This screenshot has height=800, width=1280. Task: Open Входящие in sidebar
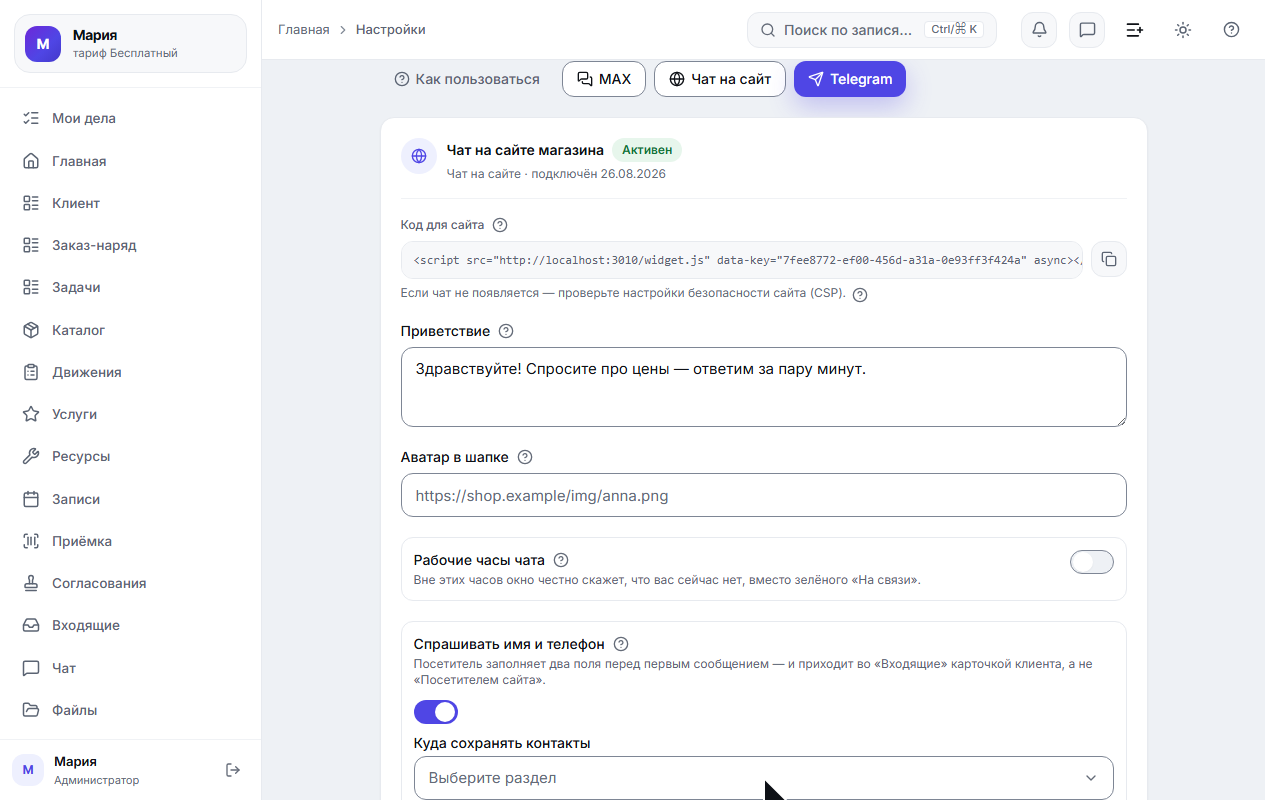coord(131,625)
